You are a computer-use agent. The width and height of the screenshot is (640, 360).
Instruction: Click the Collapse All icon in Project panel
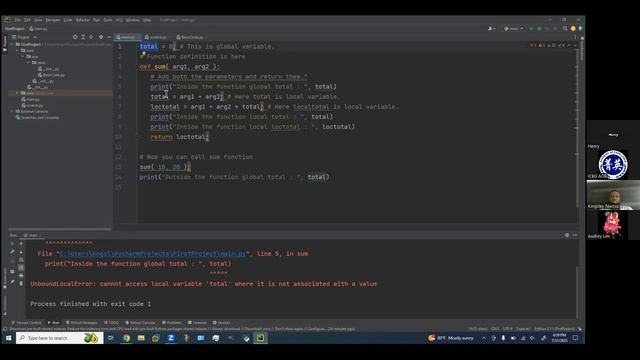(91, 37)
